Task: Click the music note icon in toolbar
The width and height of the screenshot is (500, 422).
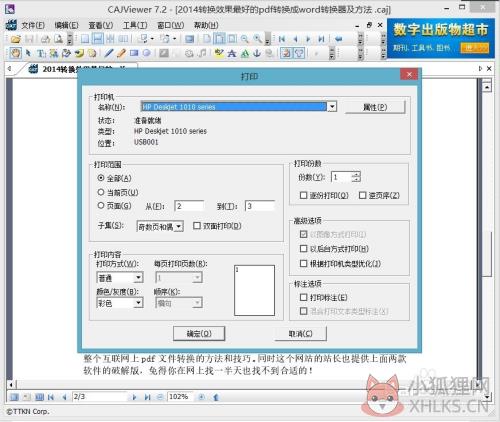Action: click(x=202, y=53)
